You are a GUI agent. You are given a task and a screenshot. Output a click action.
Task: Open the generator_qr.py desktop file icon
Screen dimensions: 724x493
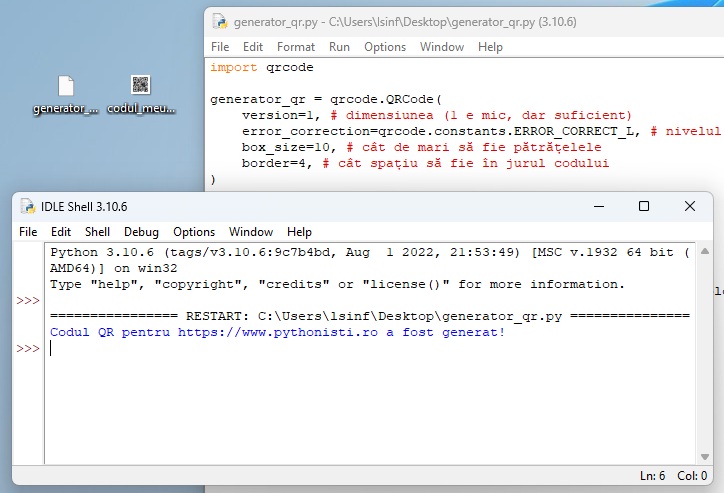pos(66,87)
